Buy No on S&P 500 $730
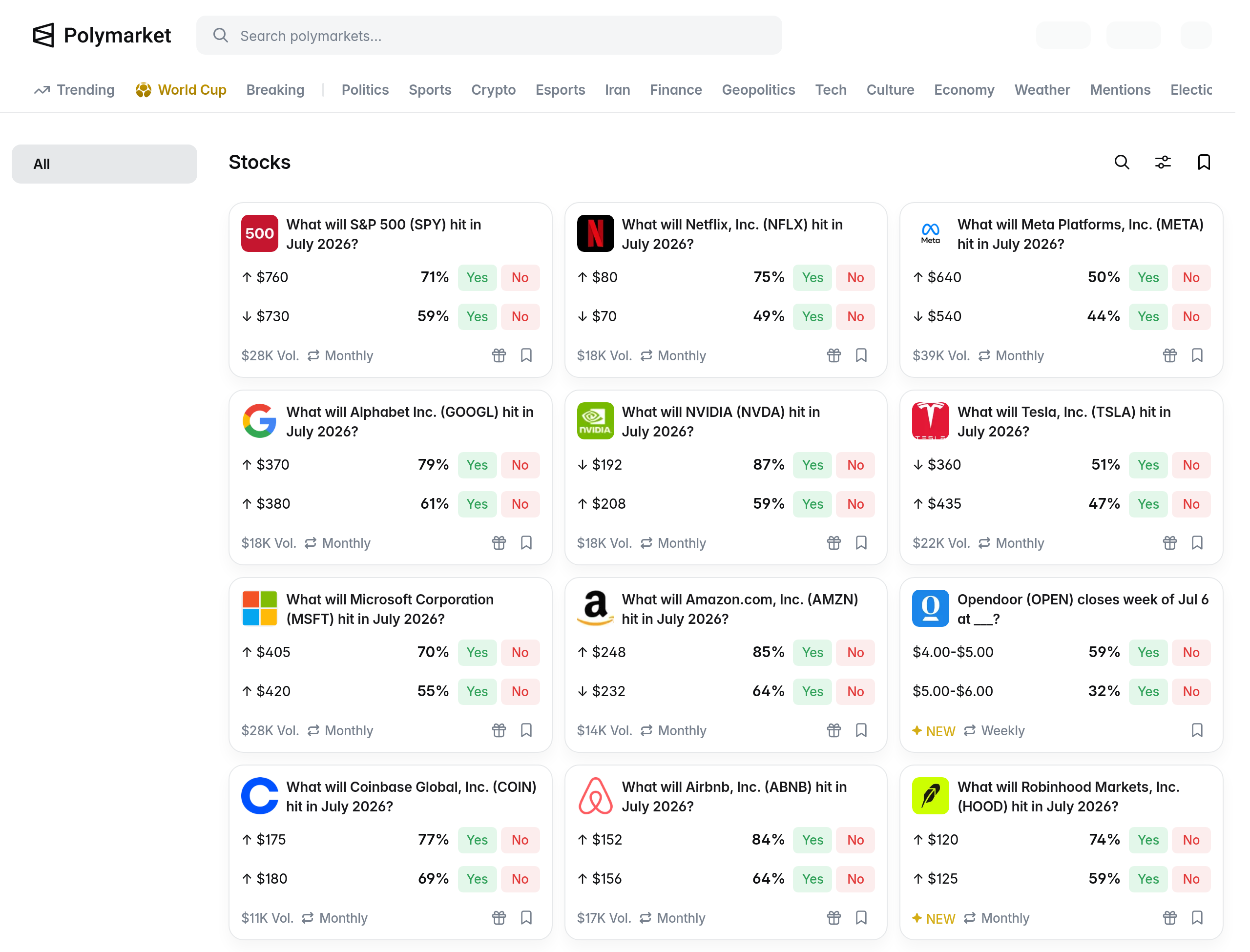Screen dimensions: 1250x952 tap(520, 317)
